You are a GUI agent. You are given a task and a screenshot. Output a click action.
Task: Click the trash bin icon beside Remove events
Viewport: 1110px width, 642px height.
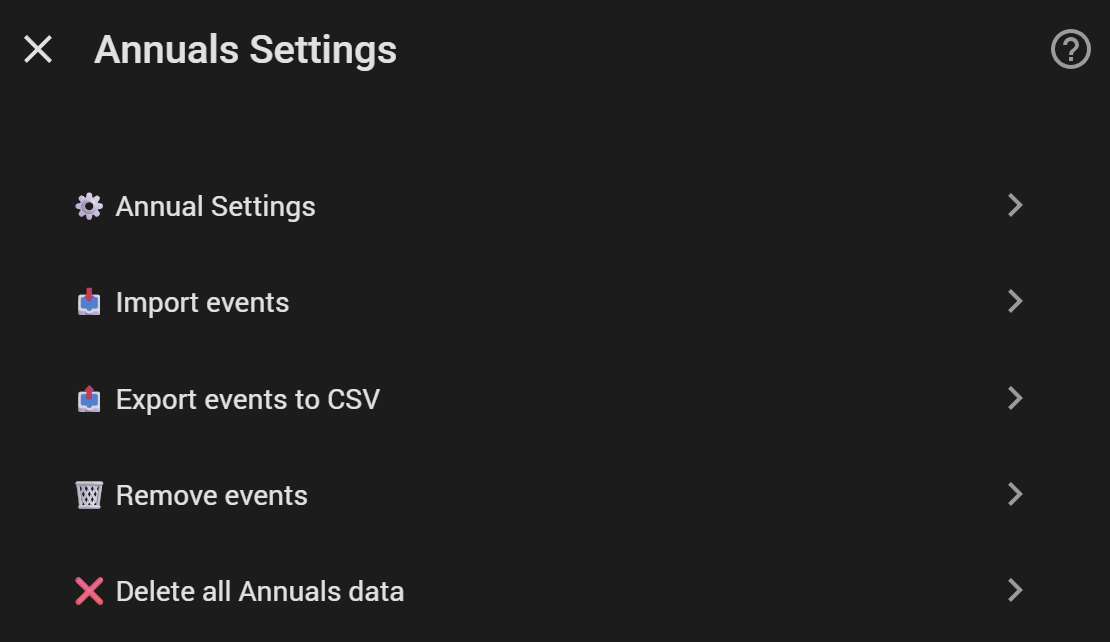click(x=89, y=495)
